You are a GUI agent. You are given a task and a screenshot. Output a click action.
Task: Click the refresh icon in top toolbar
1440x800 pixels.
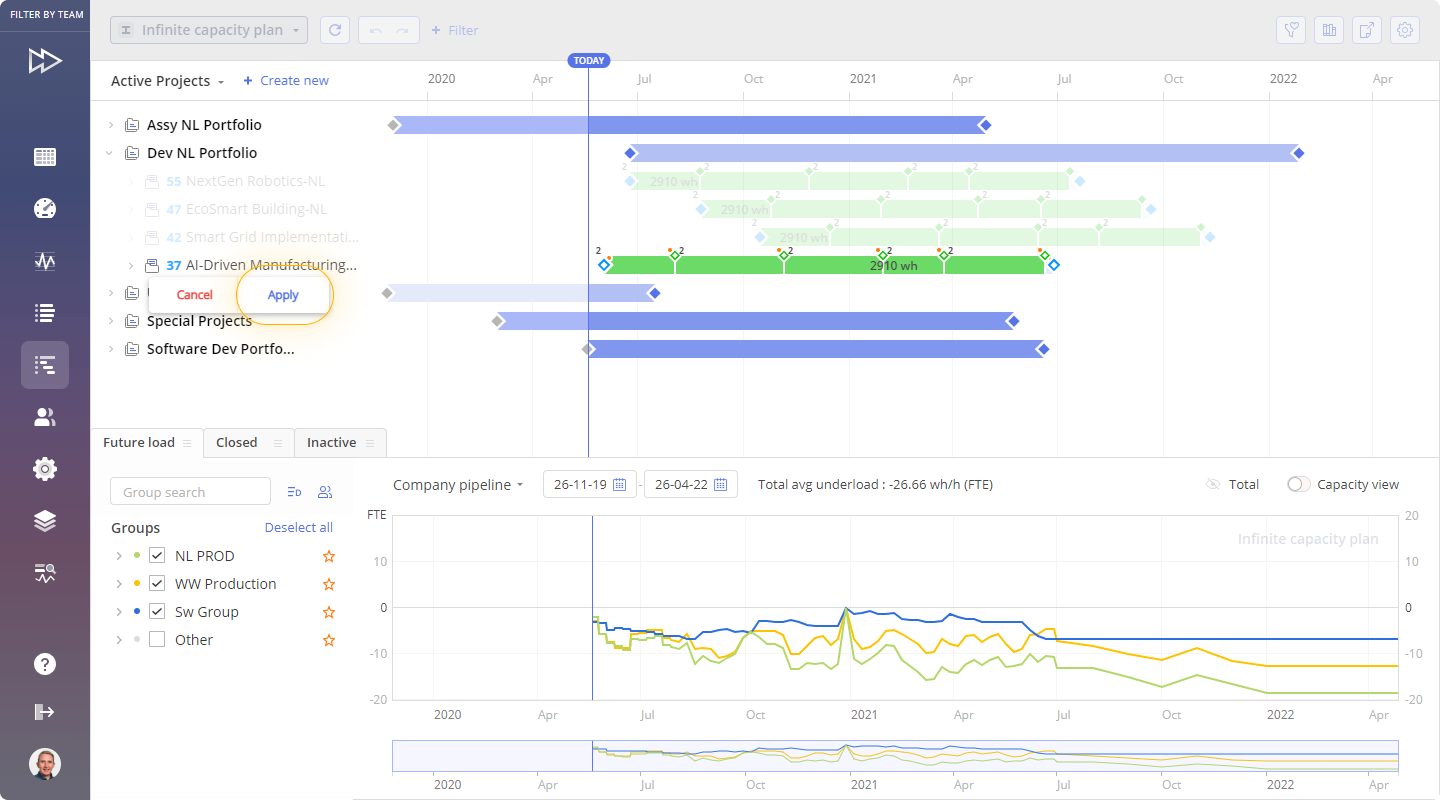(x=335, y=30)
